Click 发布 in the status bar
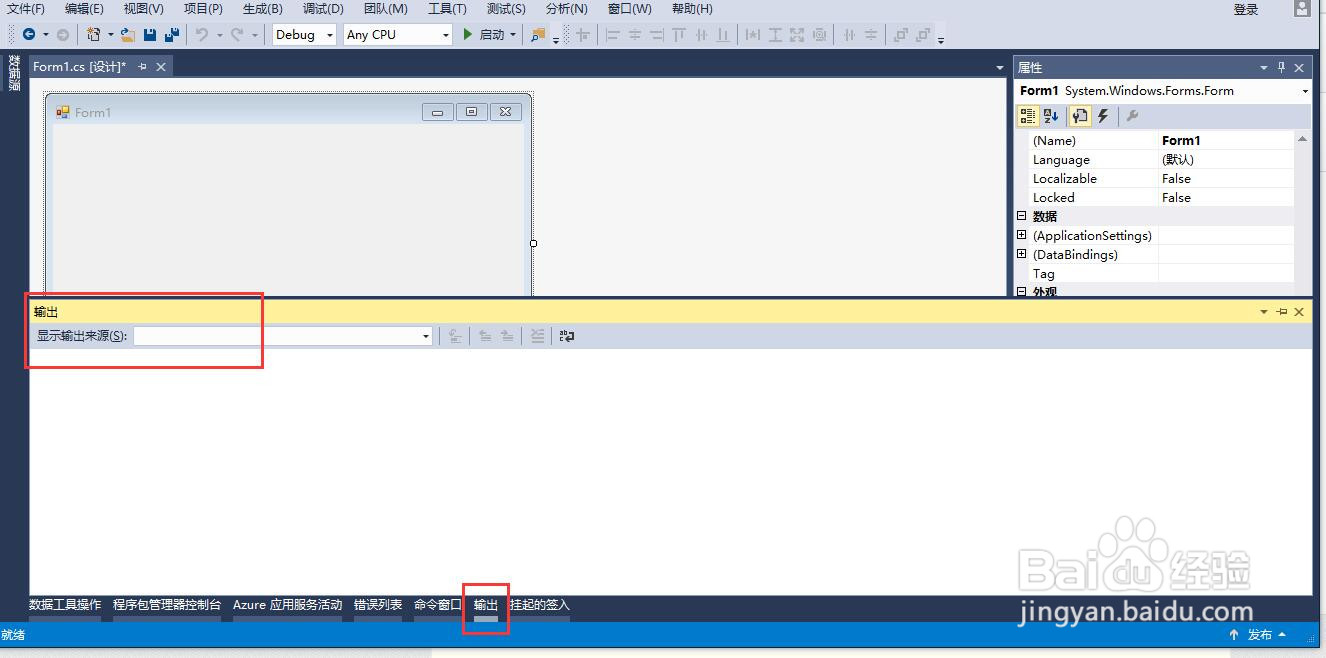1326x658 pixels. [1260, 635]
